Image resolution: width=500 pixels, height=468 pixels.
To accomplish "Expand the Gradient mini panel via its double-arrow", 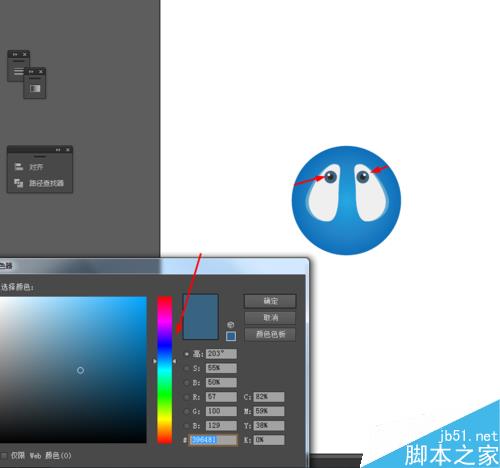I will [x=31, y=71].
